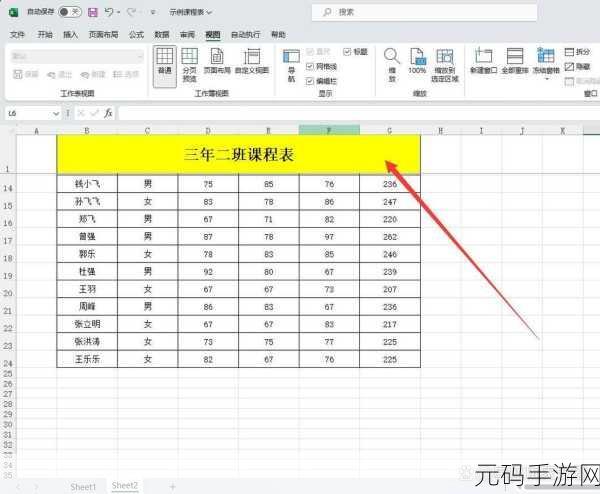Click 全部重排 arrange all windows
This screenshot has width=600, height=494.
point(515,61)
